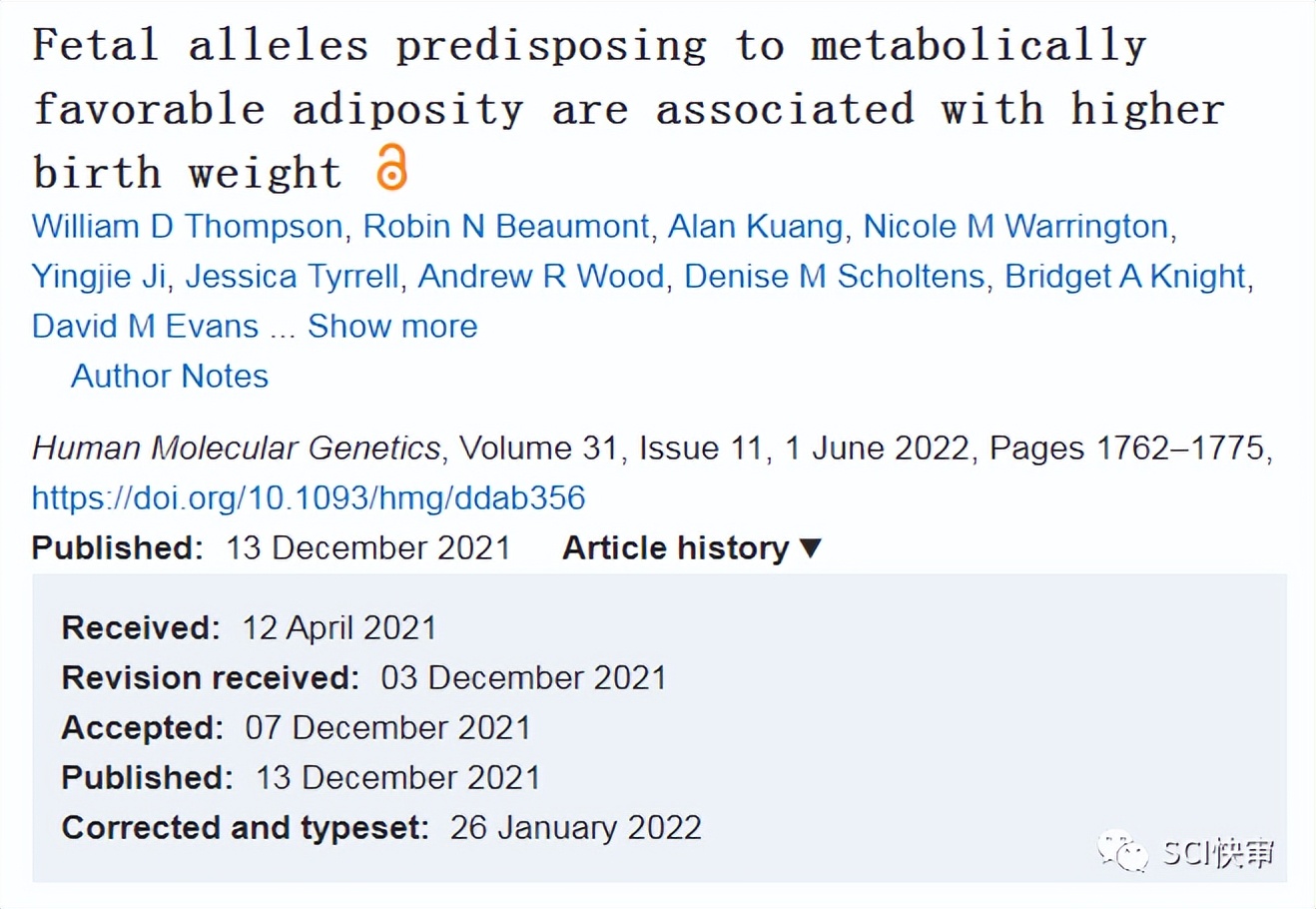This screenshot has width=1316, height=909.
Task: Open the Author Notes link
Action: pyautogui.click(x=170, y=376)
